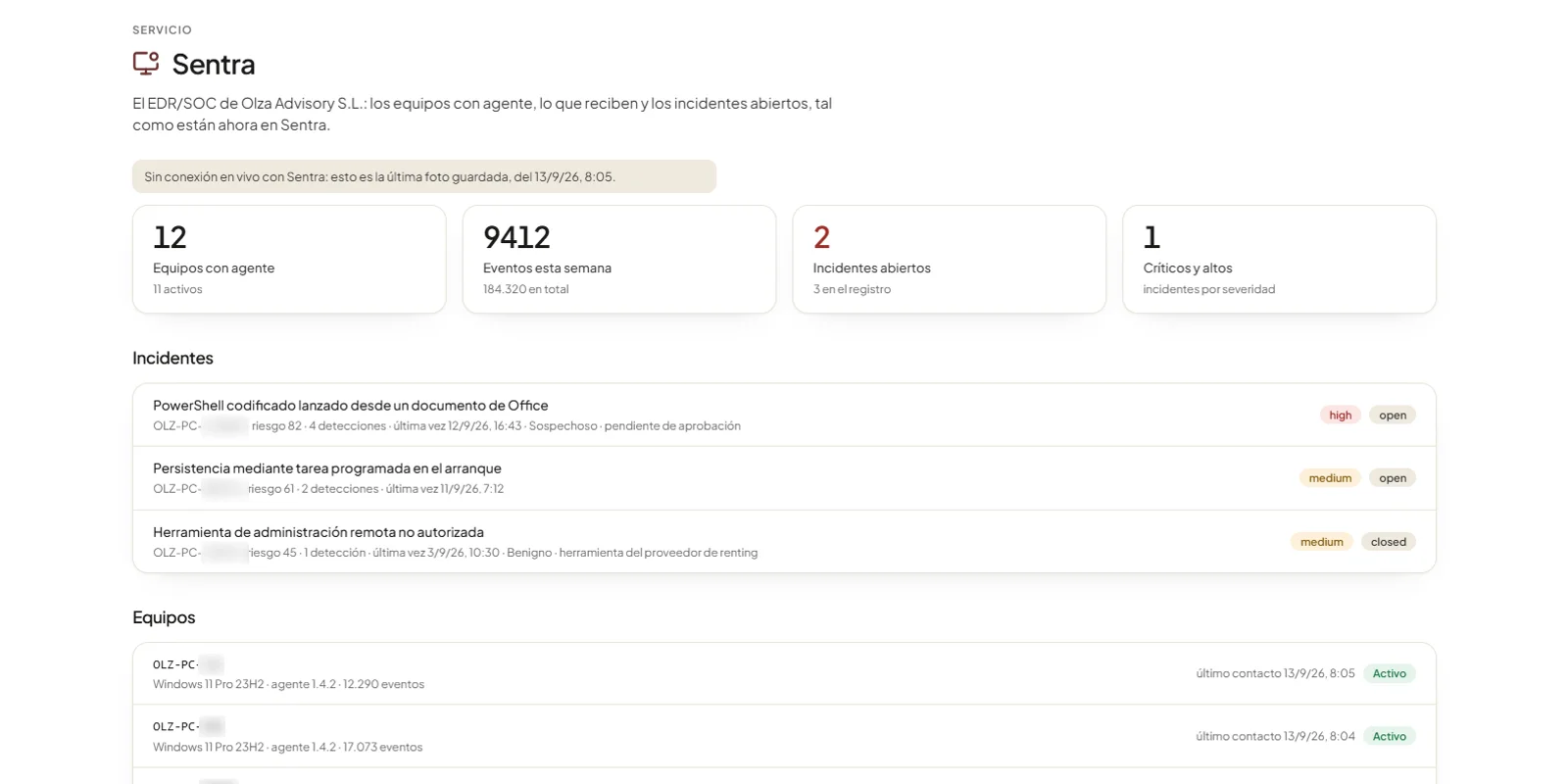Screen dimensions: 1568x784
Task: Click 'Activo' badge on the 8:05 contact row
Action: [1389, 674]
